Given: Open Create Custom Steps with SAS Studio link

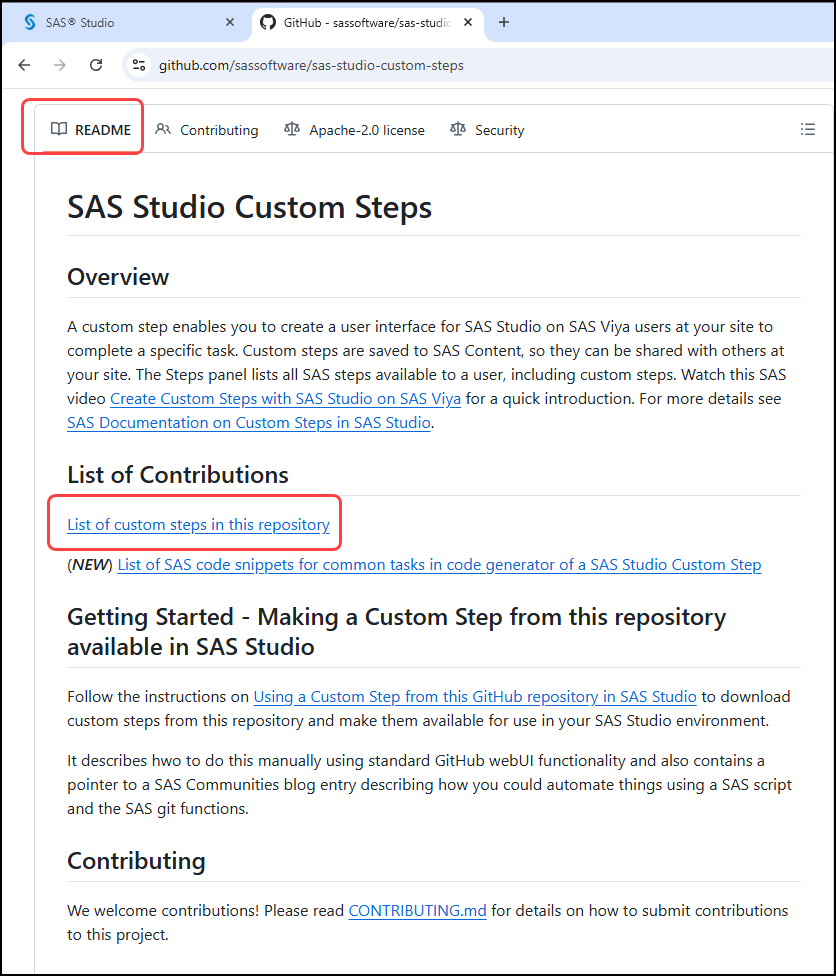Looking at the screenshot, I should pyautogui.click(x=286, y=398).
